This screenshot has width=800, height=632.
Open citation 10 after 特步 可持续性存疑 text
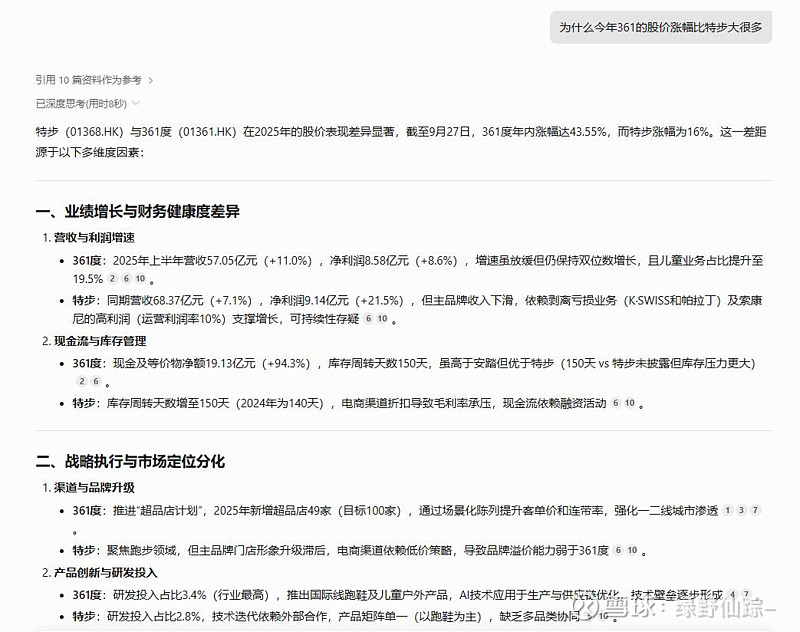[x=382, y=318]
